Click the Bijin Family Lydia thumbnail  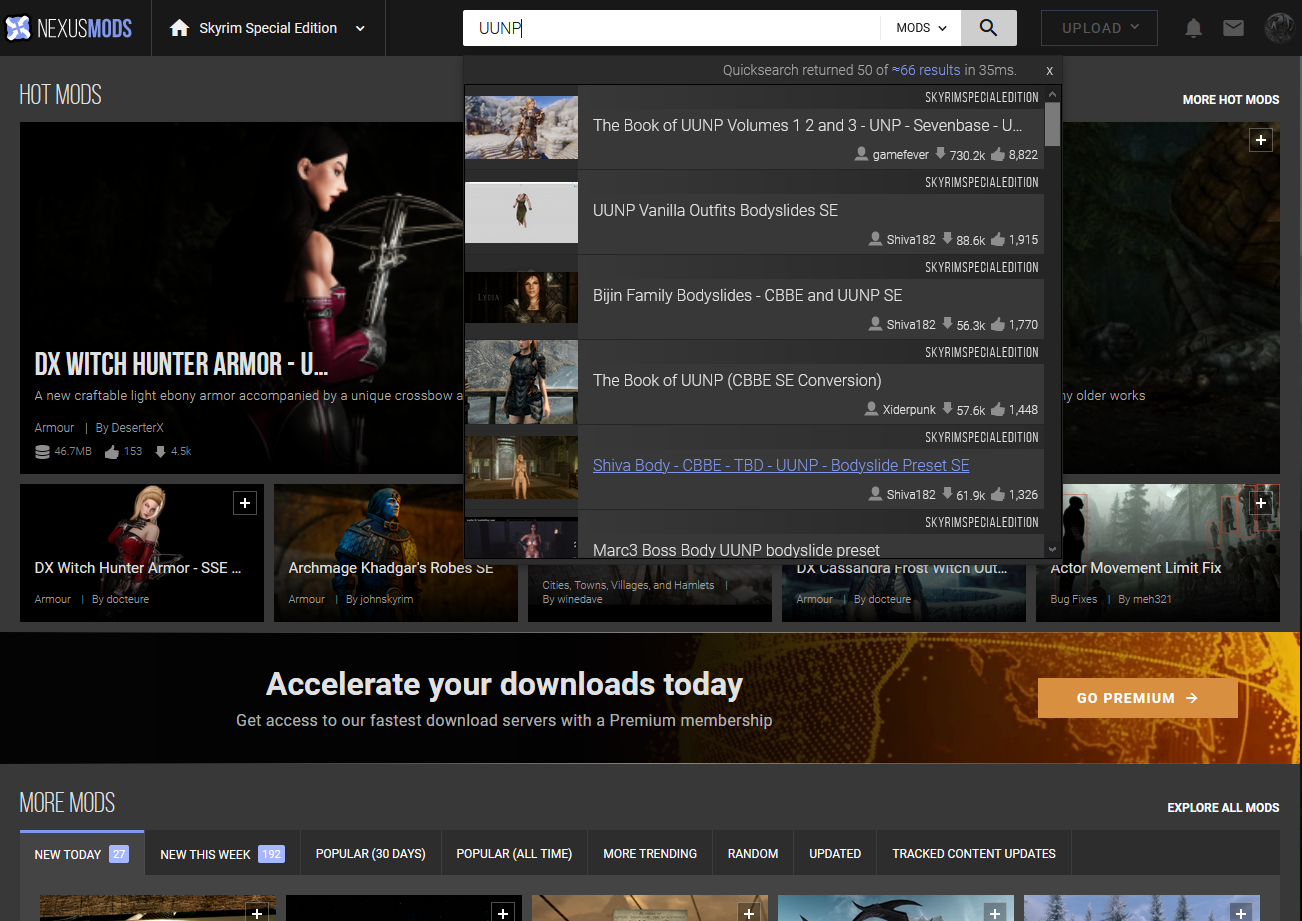[x=521, y=297]
